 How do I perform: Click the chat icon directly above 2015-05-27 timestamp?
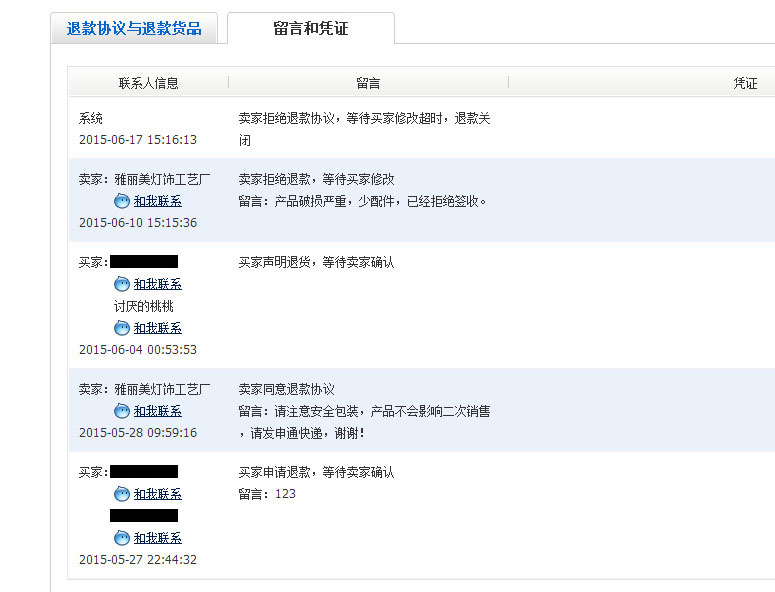point(122,538)
